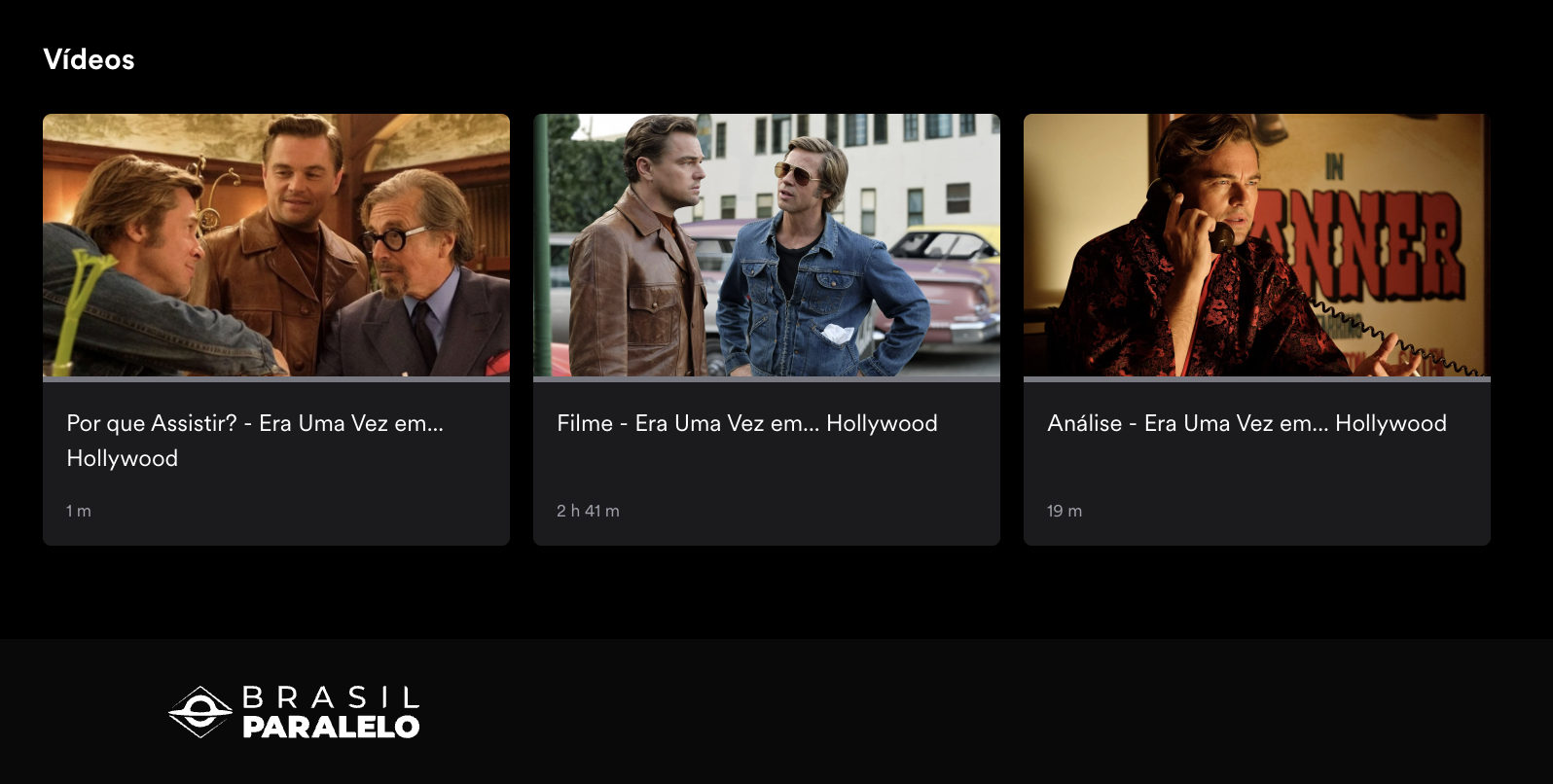Play the 'Filme' video thumbnail with two men

767,245
